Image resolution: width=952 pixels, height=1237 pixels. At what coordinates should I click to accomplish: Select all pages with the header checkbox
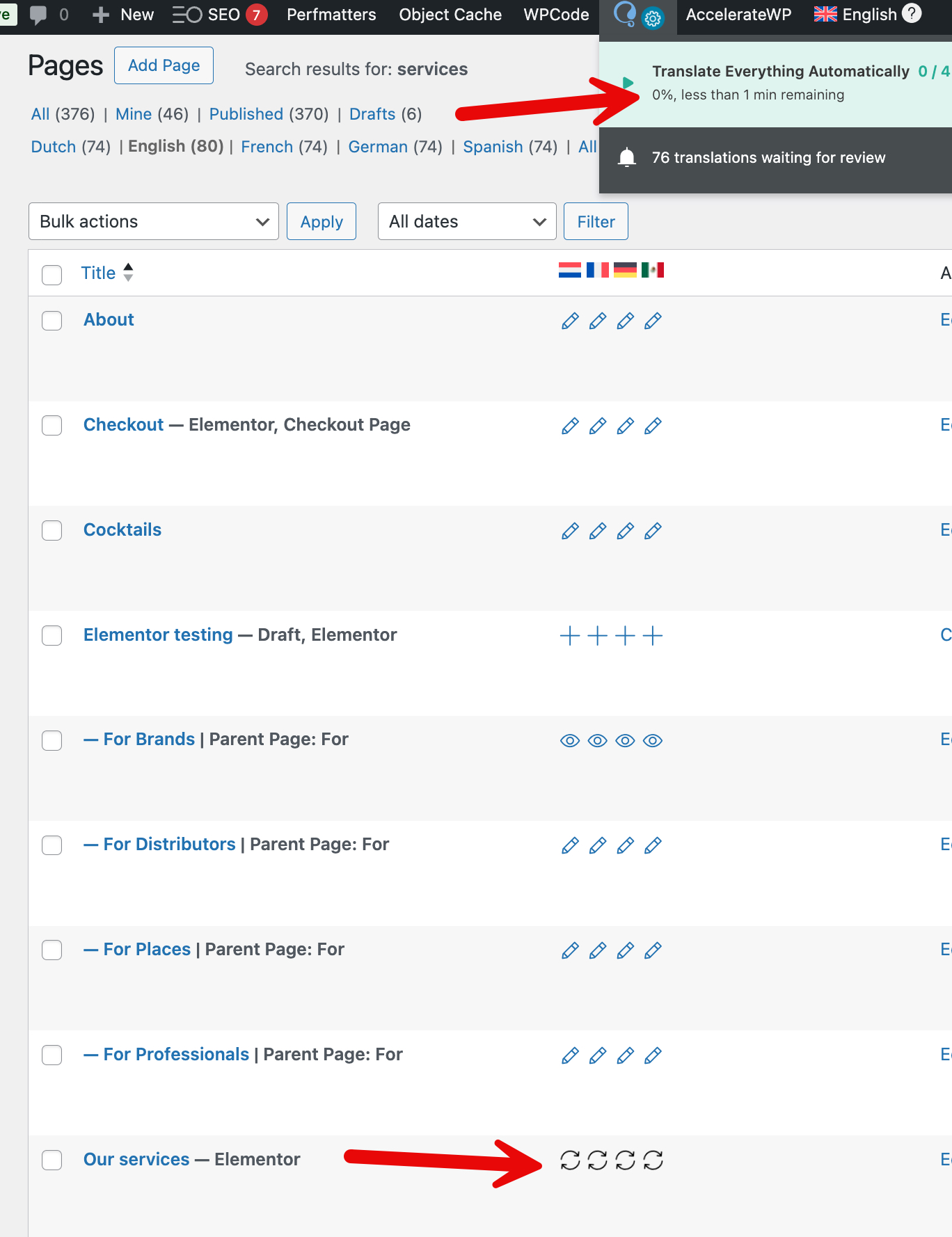click(x=52, y=274)
